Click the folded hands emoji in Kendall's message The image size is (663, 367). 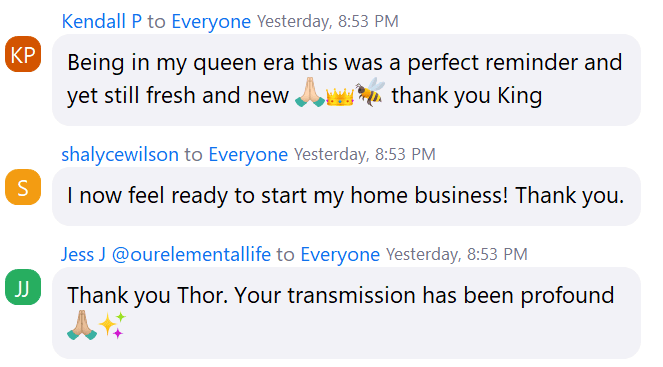pos(310,92)
